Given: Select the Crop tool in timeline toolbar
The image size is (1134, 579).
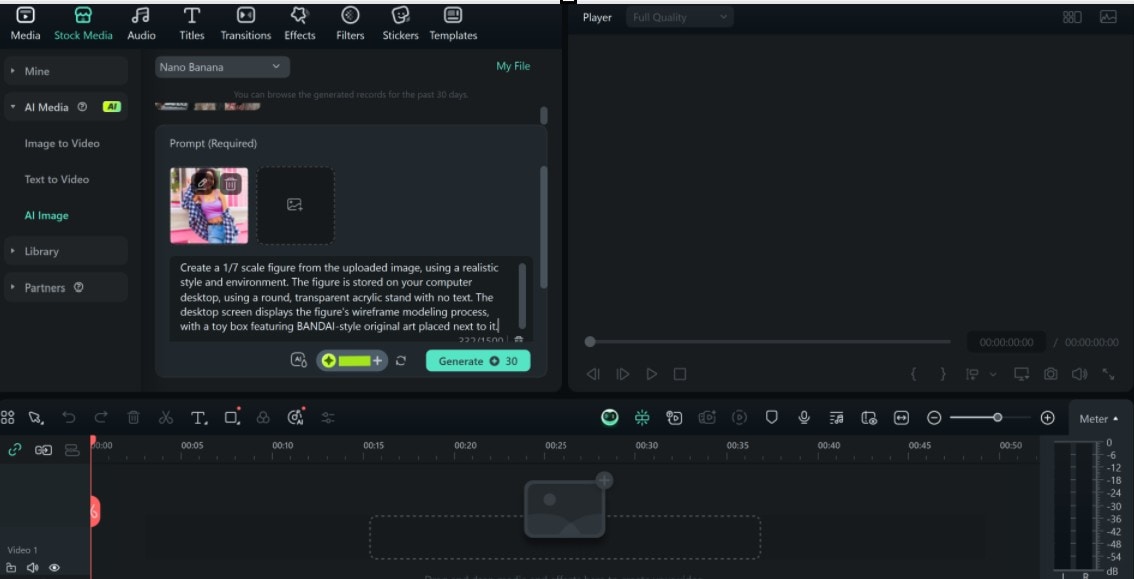Looking at the screenshot, I should click(x=231, y=417).
